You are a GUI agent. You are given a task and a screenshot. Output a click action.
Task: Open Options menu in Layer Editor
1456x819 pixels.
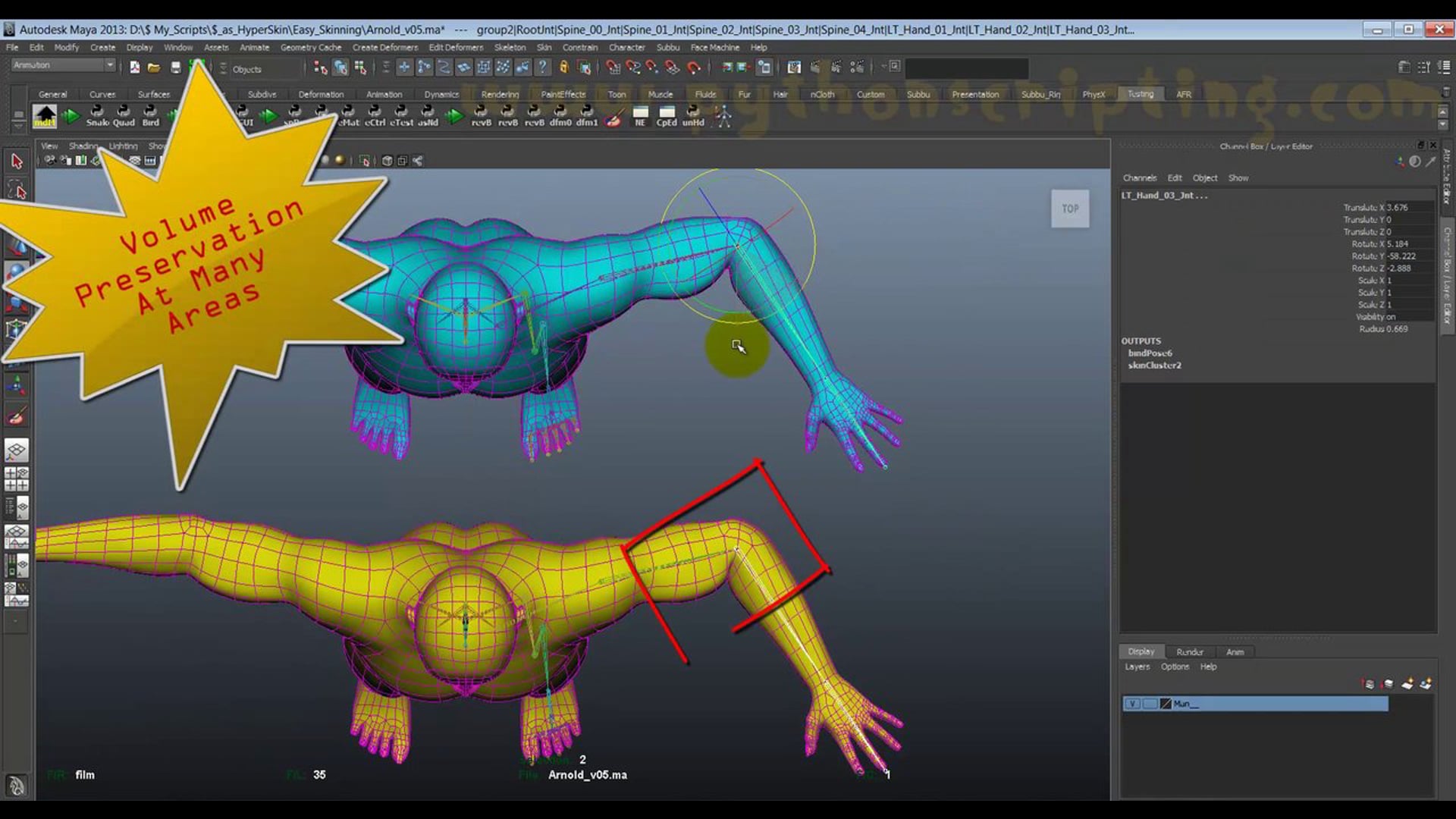click(1175, 667)
